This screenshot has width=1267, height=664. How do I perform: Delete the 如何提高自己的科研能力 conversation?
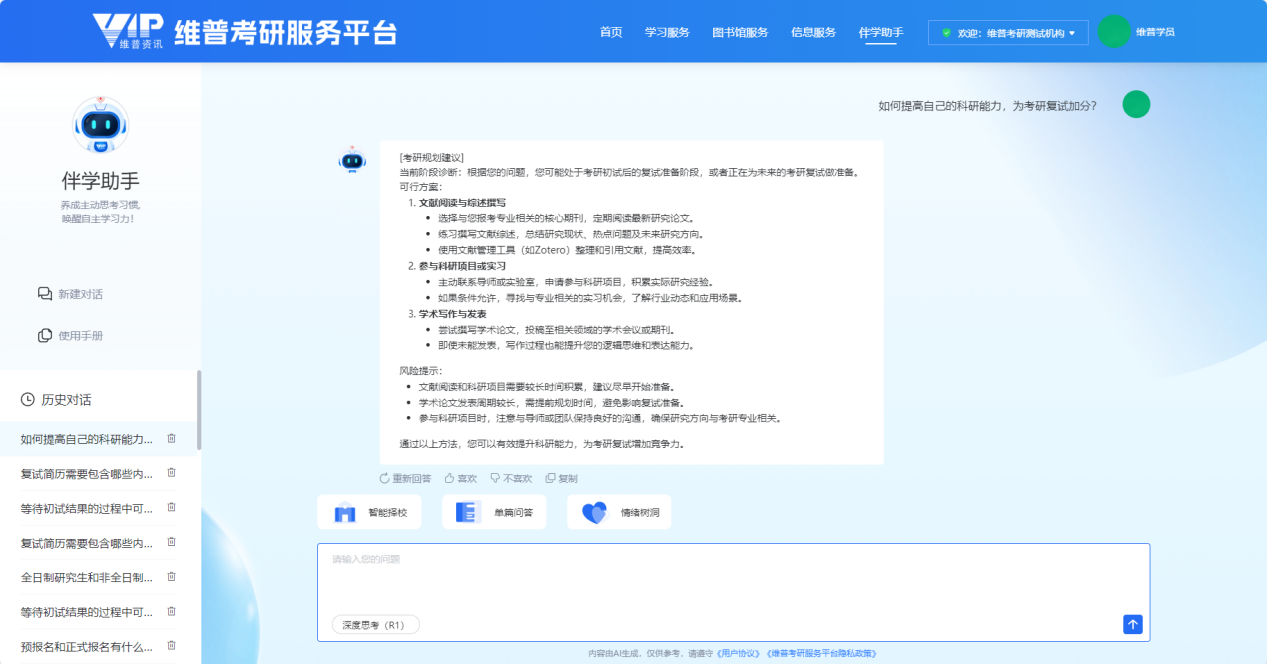[x=172, y=439]
